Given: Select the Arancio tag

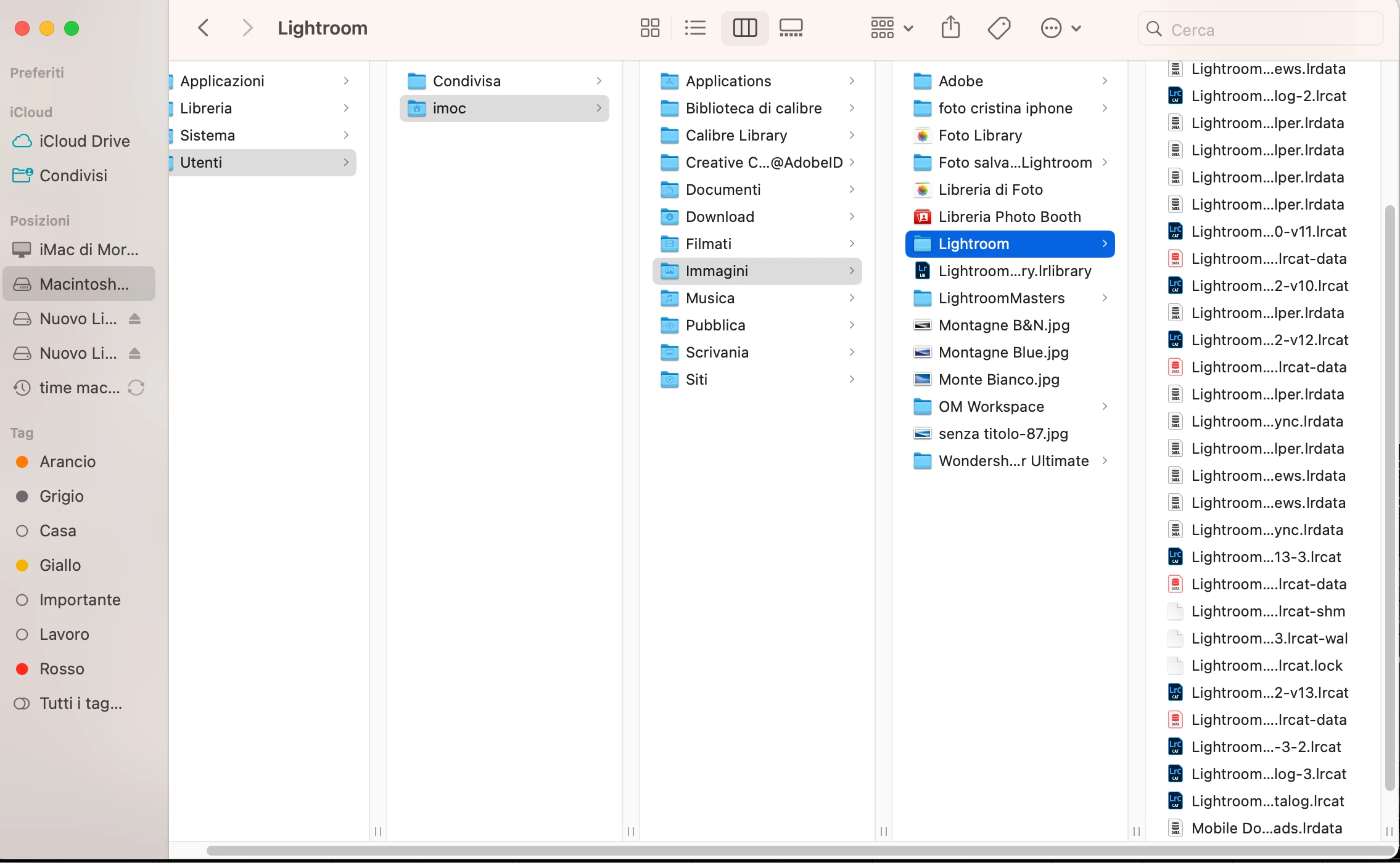Looking at the screenshot, I should [x=67, y=462].
